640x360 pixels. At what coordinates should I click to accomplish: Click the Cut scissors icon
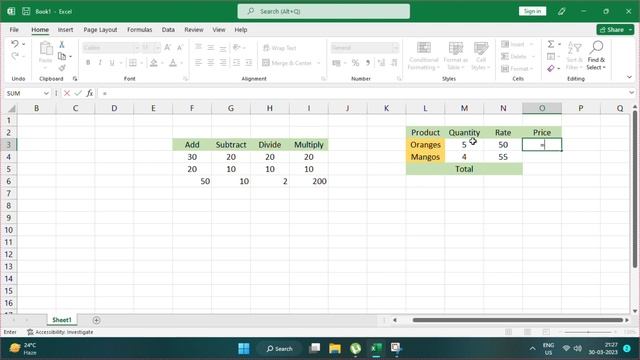coord(62,44)
